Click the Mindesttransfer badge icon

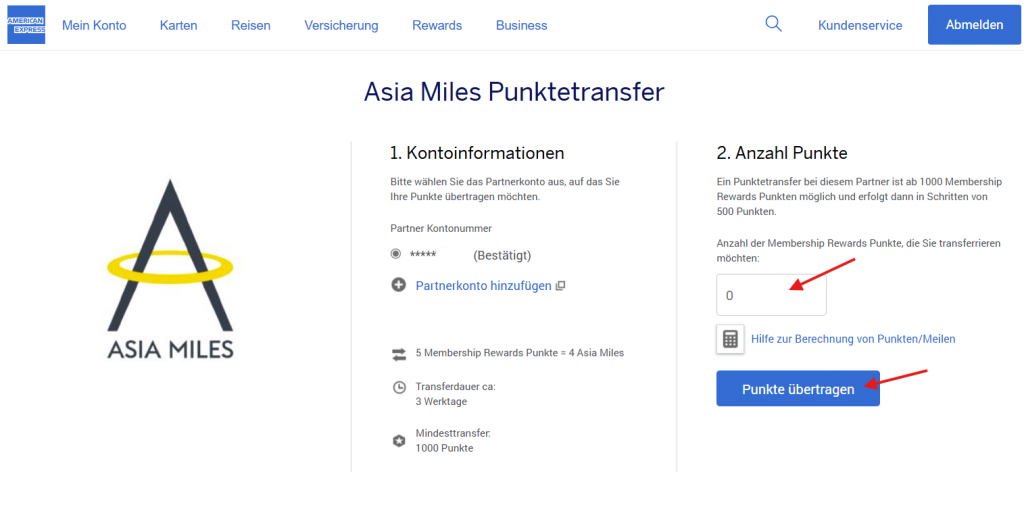(399, 440)
